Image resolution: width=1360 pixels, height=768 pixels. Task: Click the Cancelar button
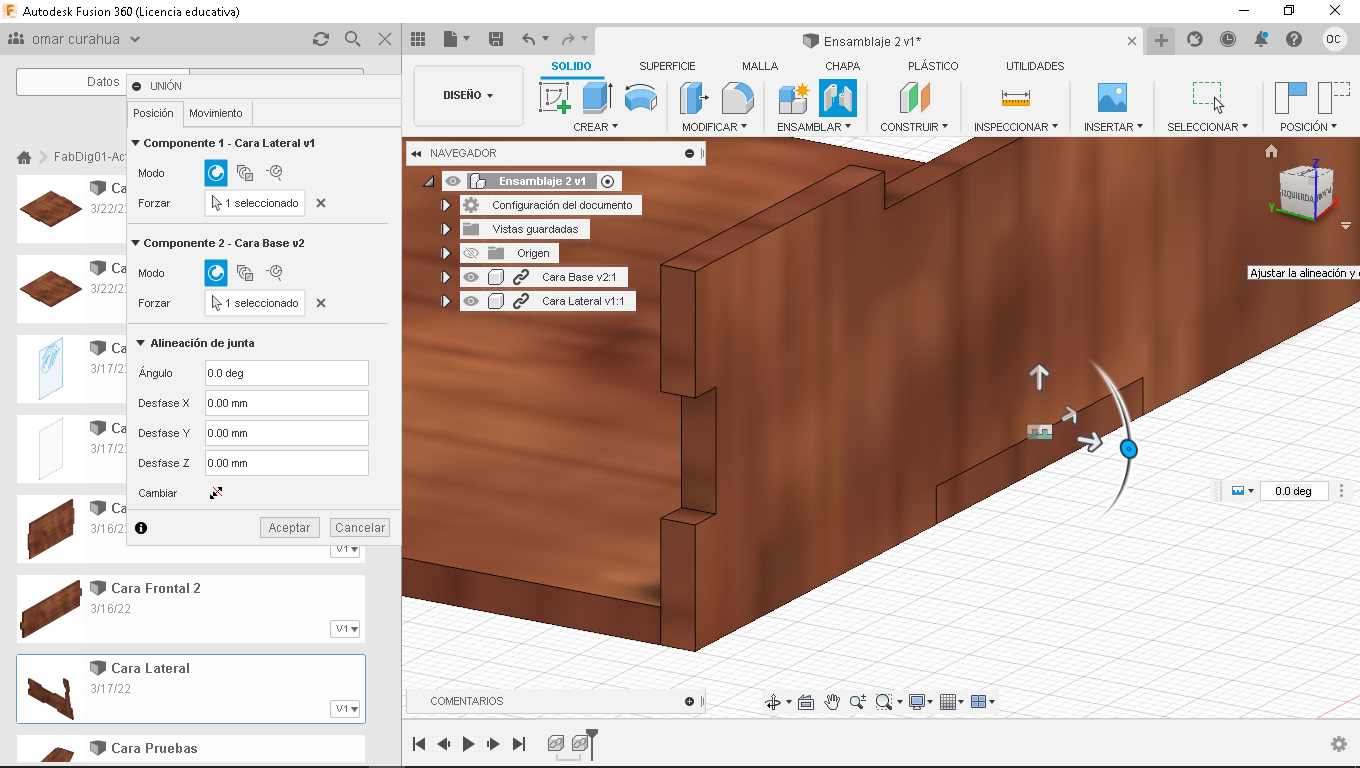(360, 527)
